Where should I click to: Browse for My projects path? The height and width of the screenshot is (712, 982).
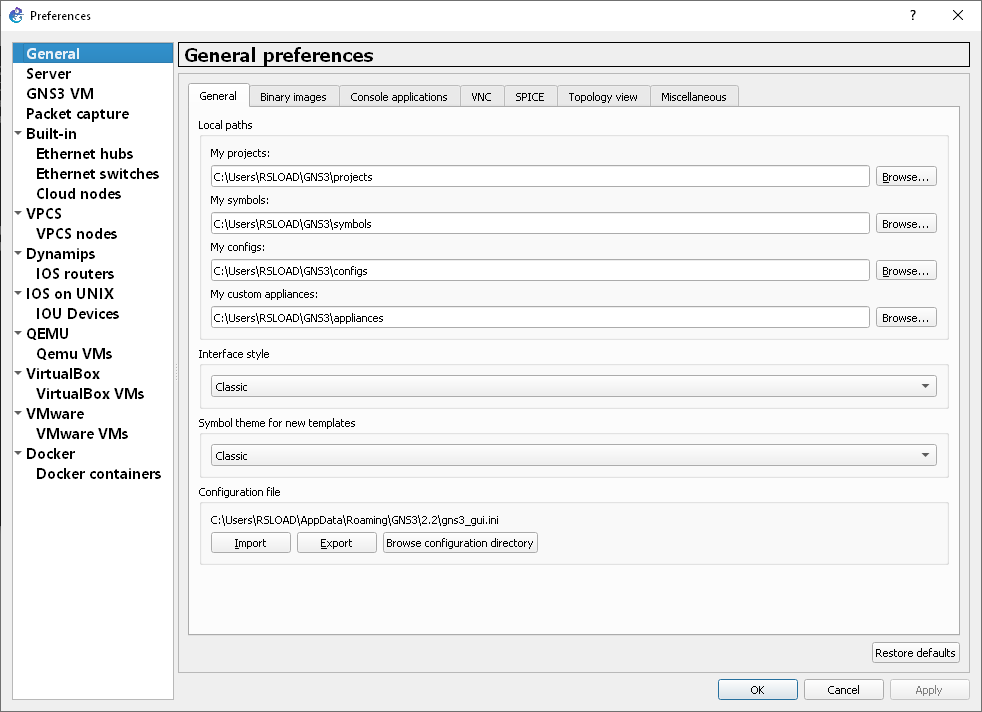point(906,177)
